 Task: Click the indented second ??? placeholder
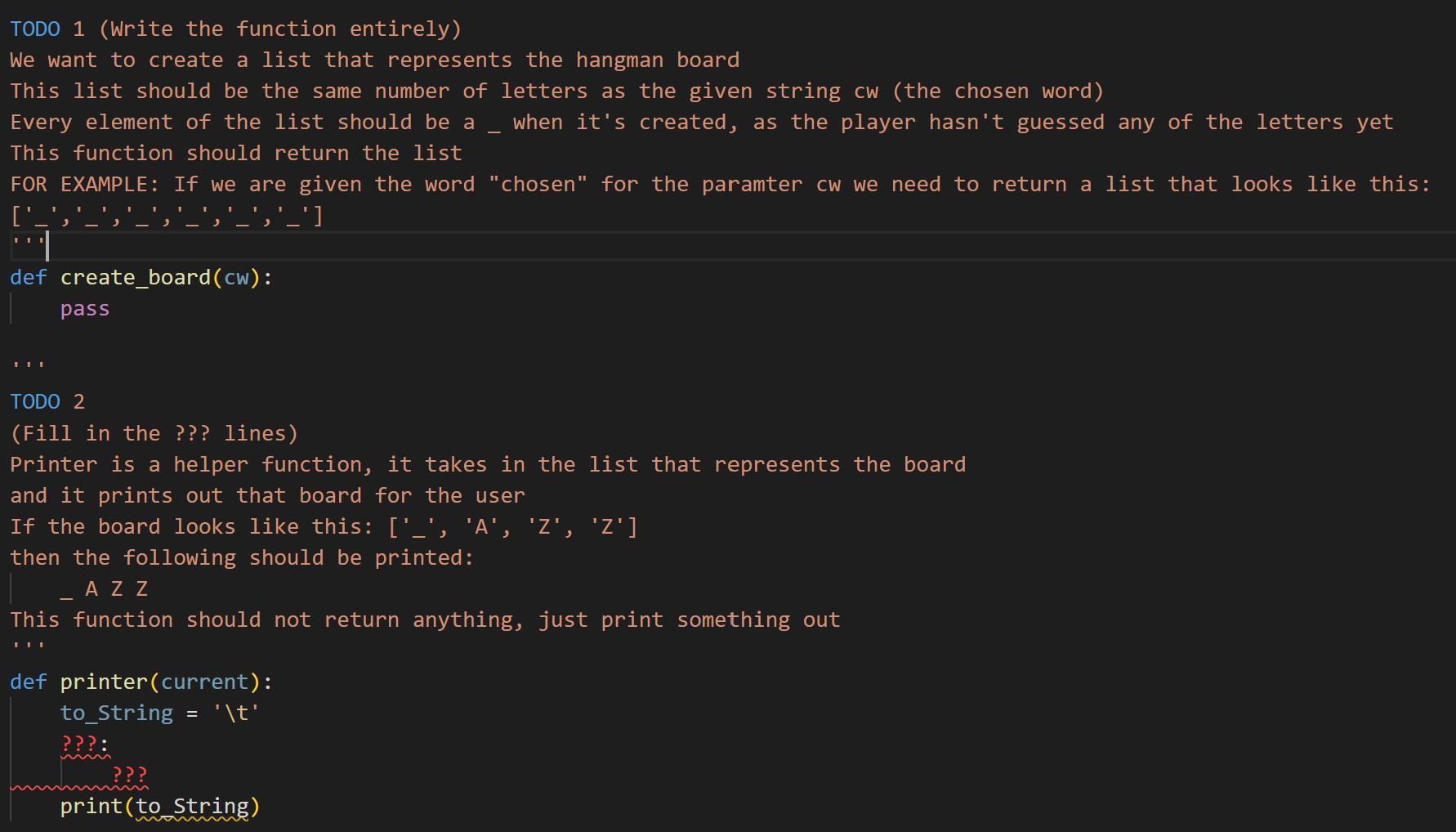(129, 775)
